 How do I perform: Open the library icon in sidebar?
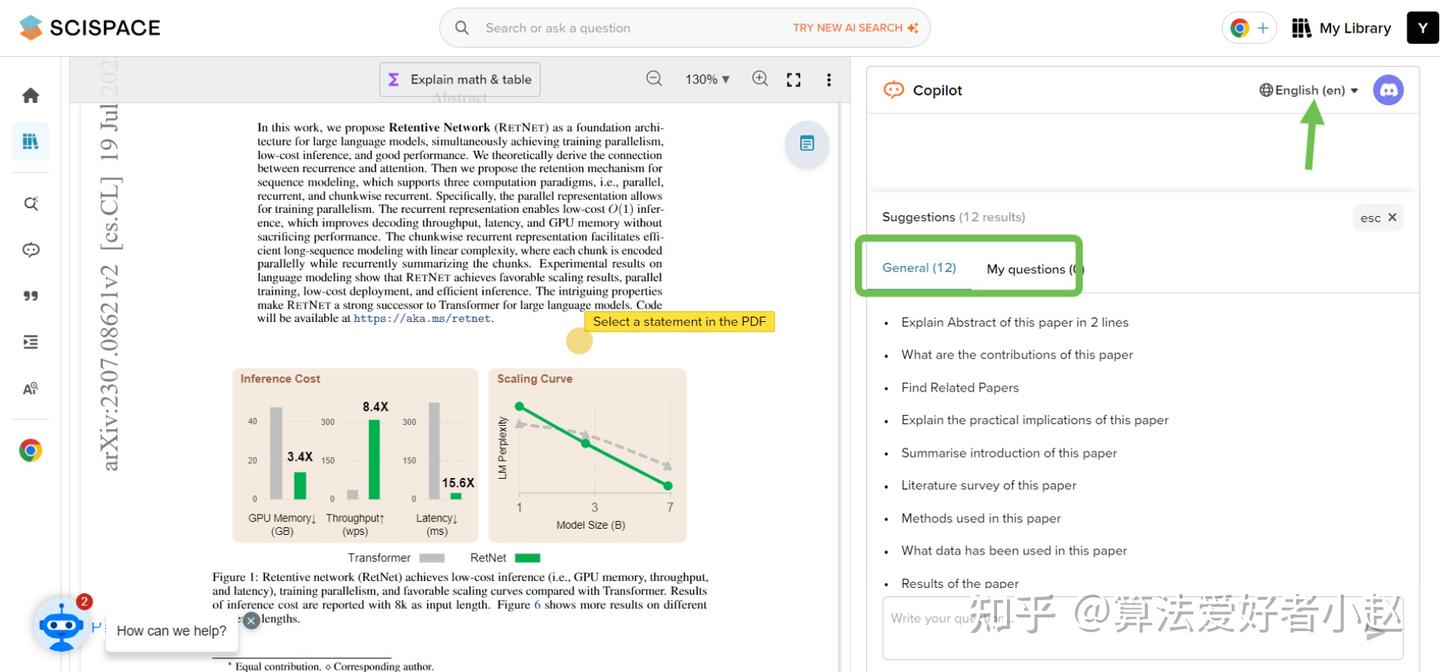click(30, 141)
